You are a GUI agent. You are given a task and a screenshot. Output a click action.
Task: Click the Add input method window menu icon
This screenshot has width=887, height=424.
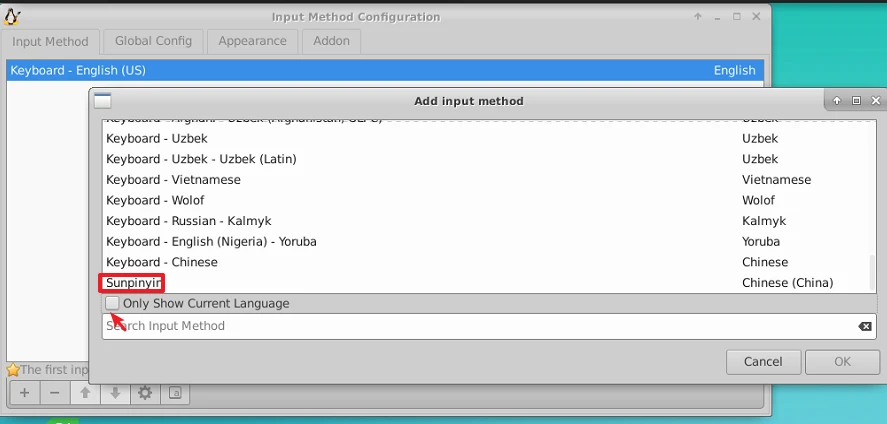102,101
